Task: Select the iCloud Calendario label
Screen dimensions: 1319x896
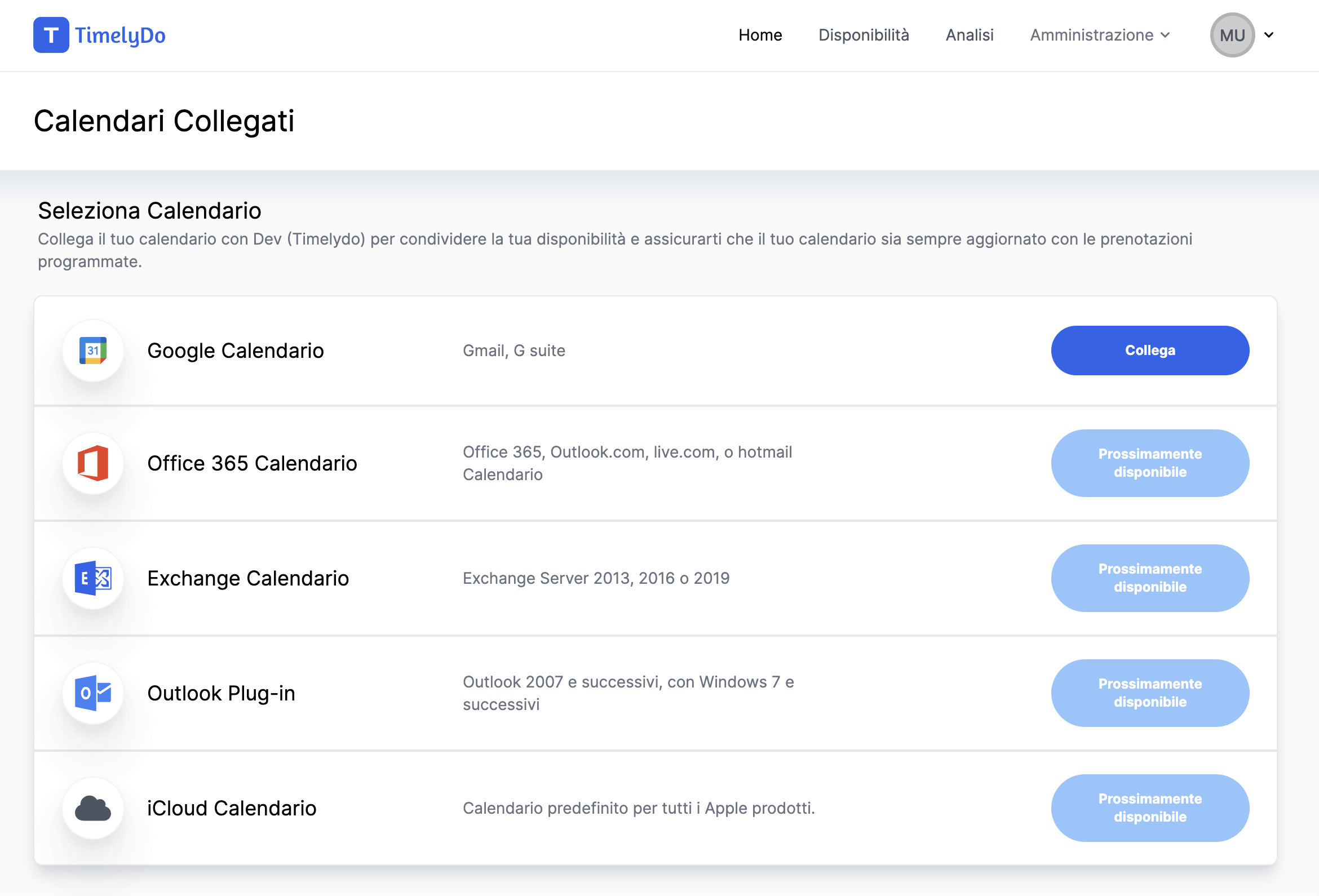Action: click(x=232, y=808)
